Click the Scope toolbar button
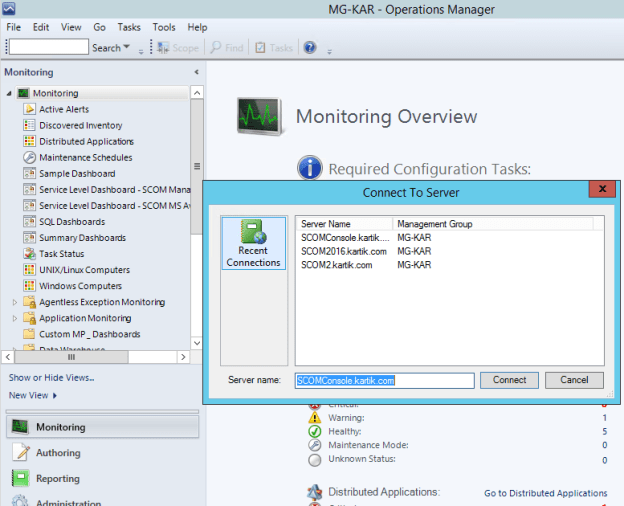The width and height of the screenshot is (624, 506). 178,48
